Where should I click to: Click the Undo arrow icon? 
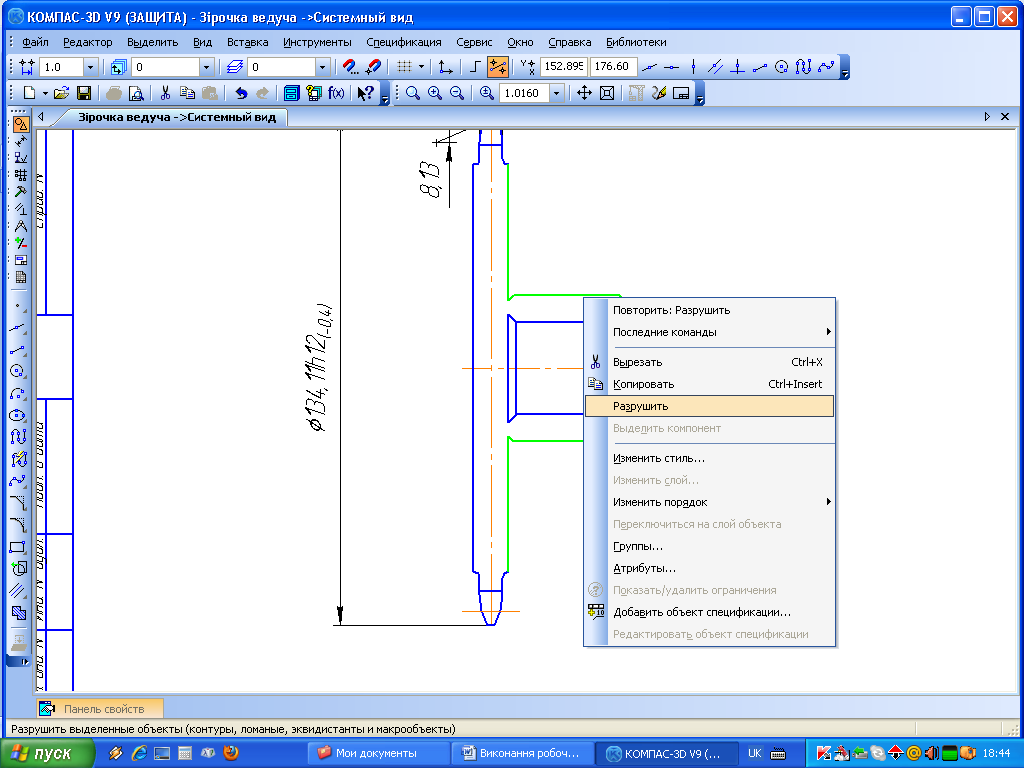(x=240, y=93)
